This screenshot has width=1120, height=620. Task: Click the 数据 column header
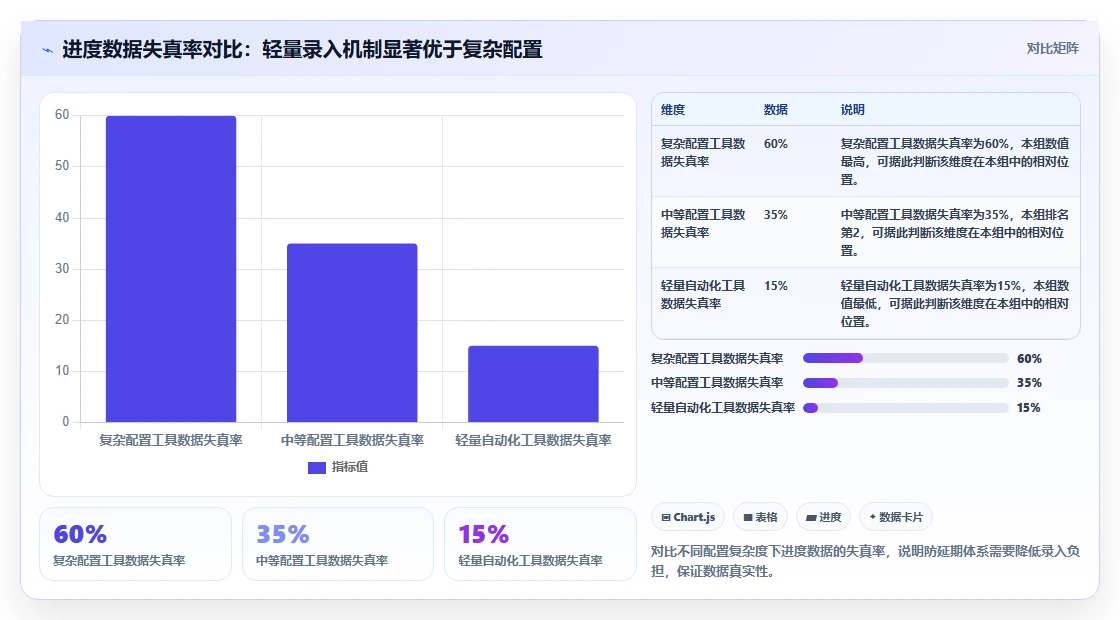[776, 109]
